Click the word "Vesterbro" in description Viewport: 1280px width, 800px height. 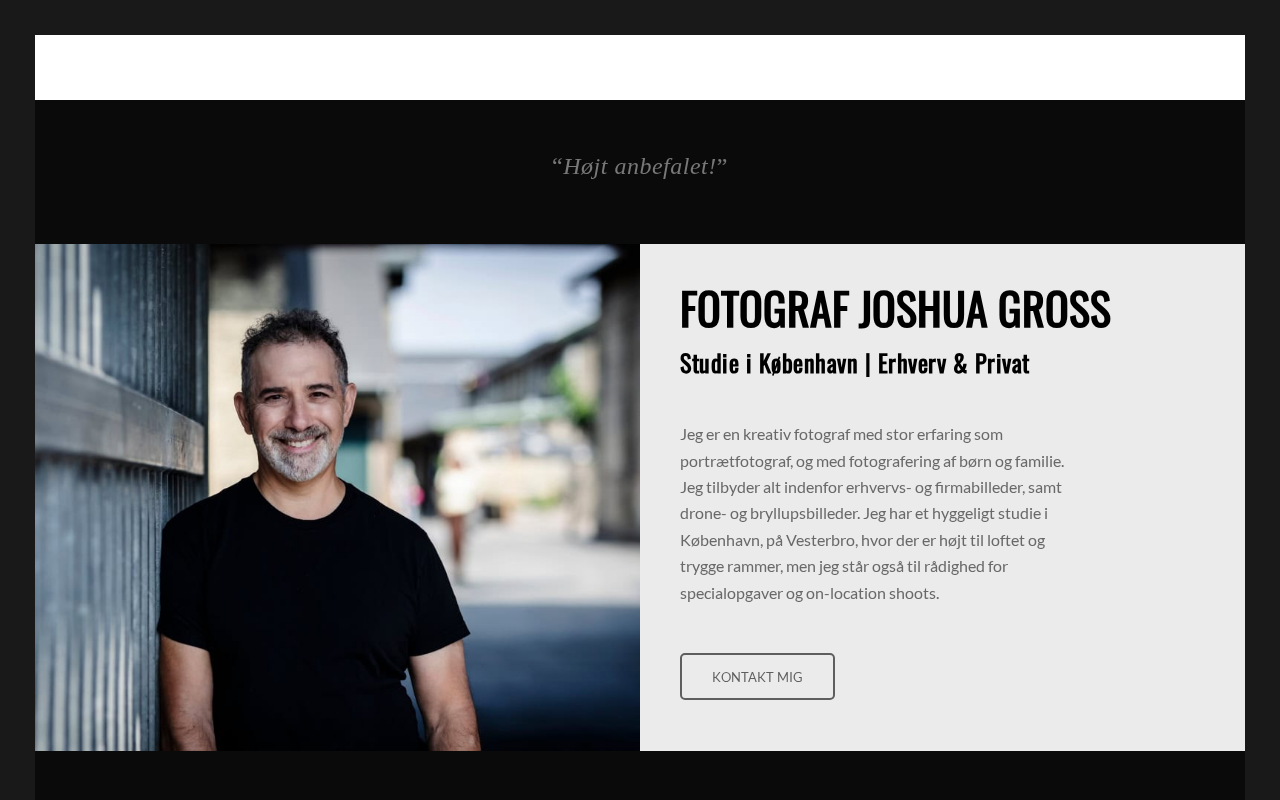822,540
